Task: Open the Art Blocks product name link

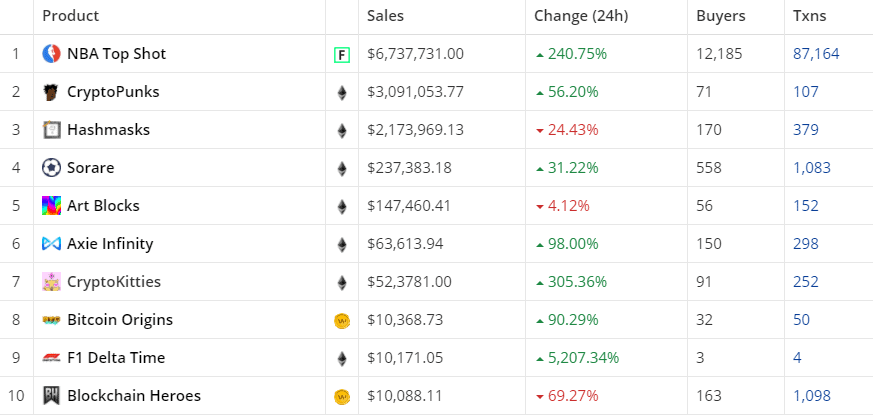Action: [104, 206]
